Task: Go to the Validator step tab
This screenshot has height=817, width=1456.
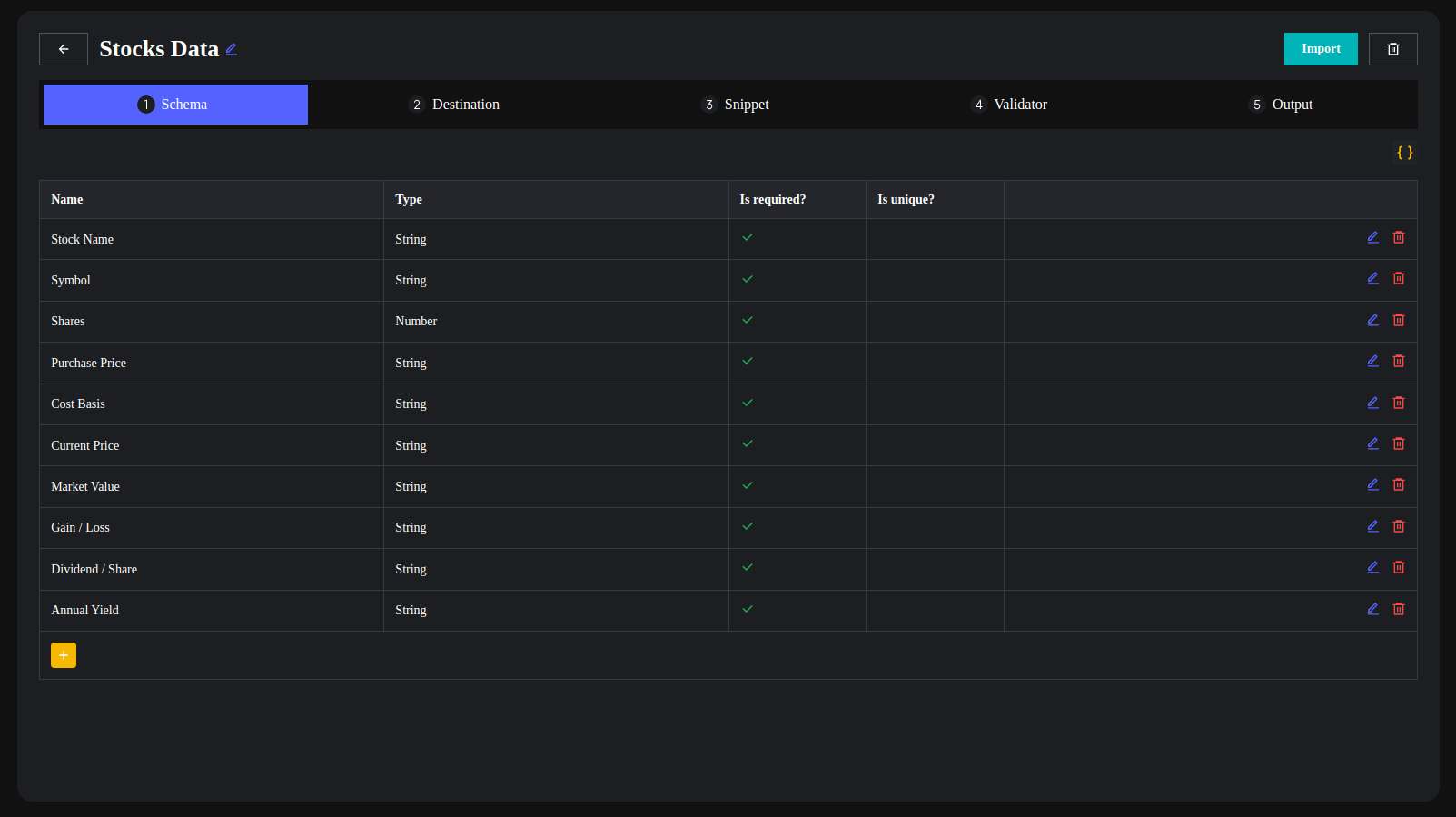Action: pyautogui.click(x=1009, y=105)
